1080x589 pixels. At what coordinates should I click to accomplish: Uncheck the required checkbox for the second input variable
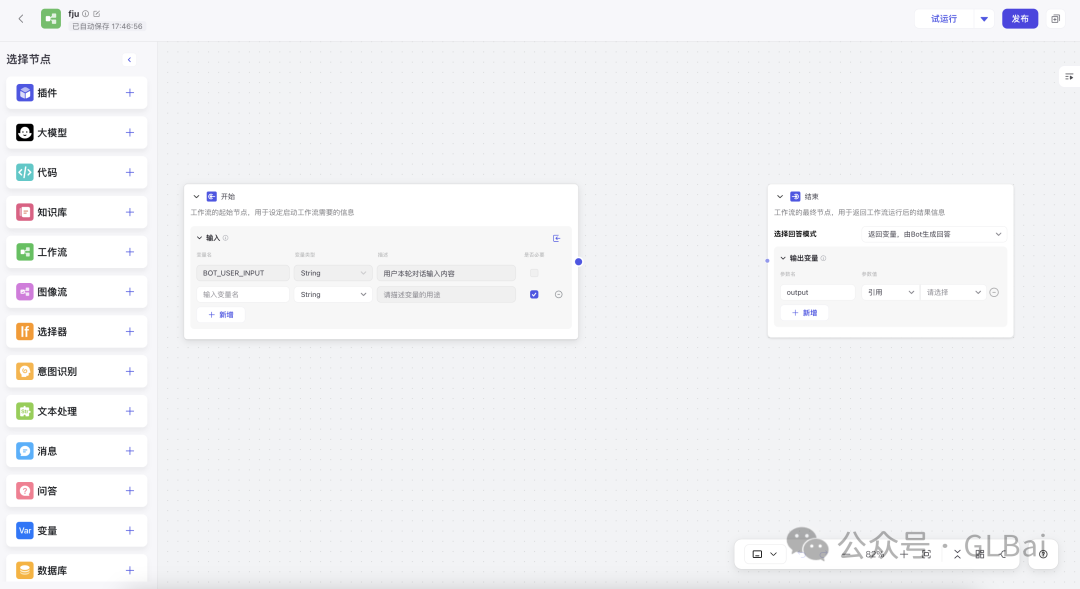coord(534,294)
